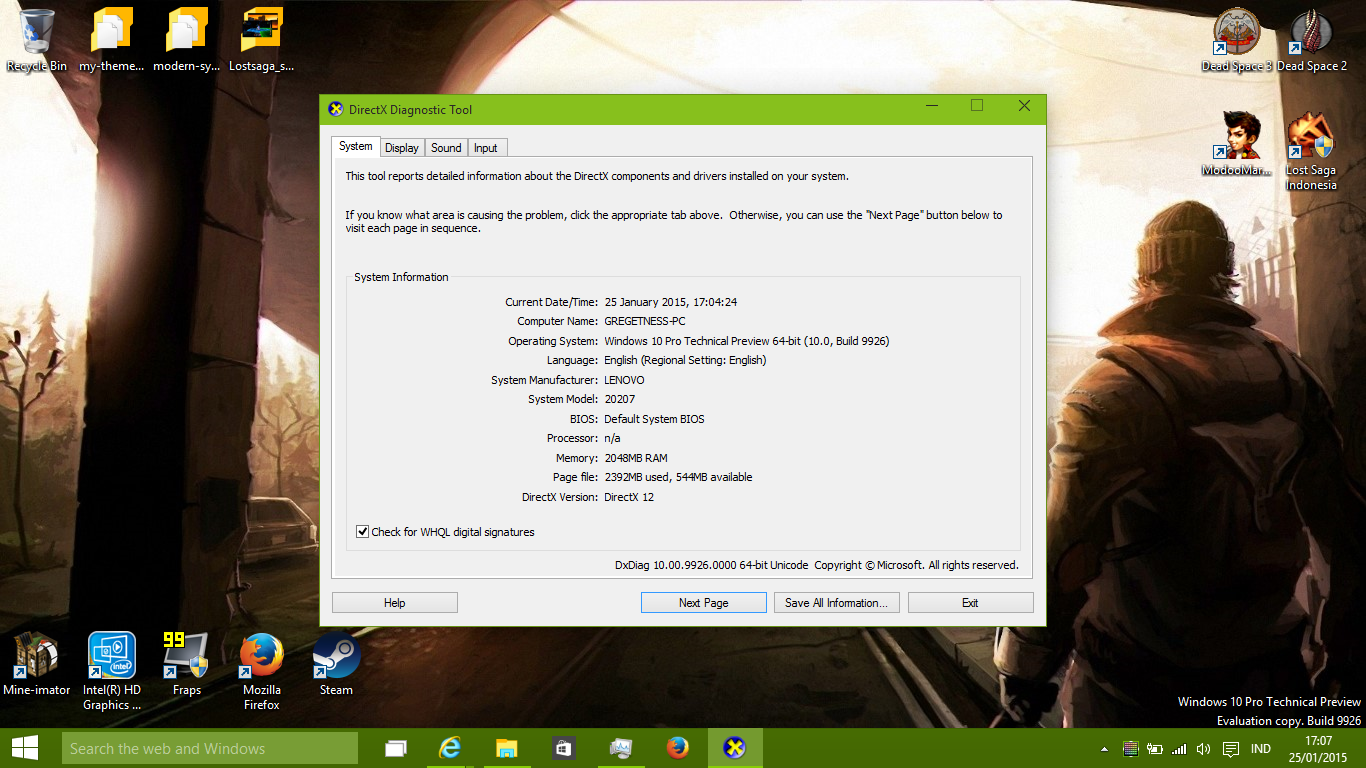Viewport: 1366px width, 768px height.
Task: Click the DirectX 12 version value
Action: 629,497
